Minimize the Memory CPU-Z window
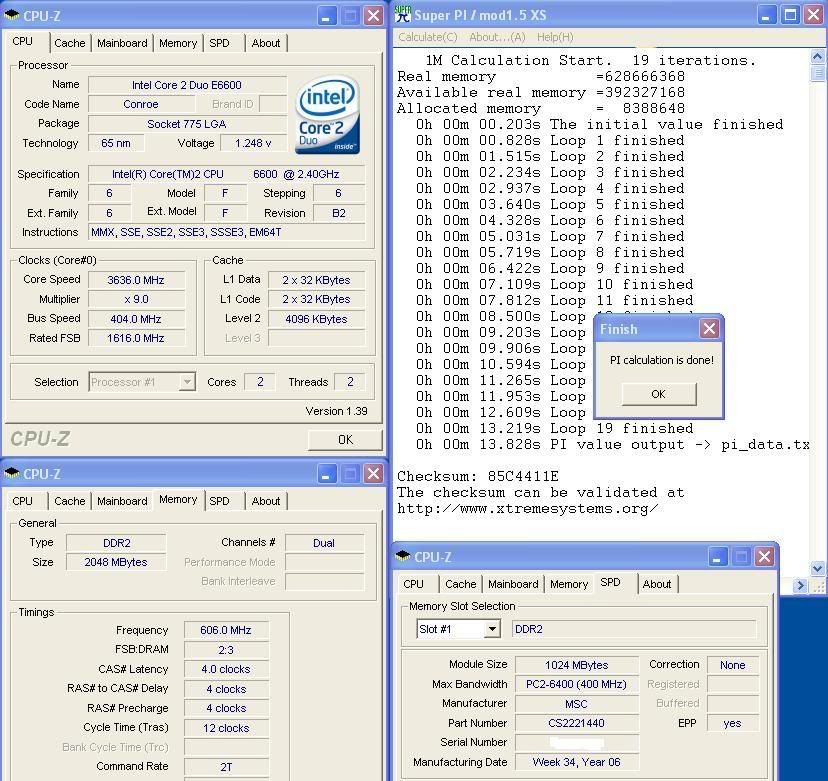Screen dimensions: 828x781 326,474
